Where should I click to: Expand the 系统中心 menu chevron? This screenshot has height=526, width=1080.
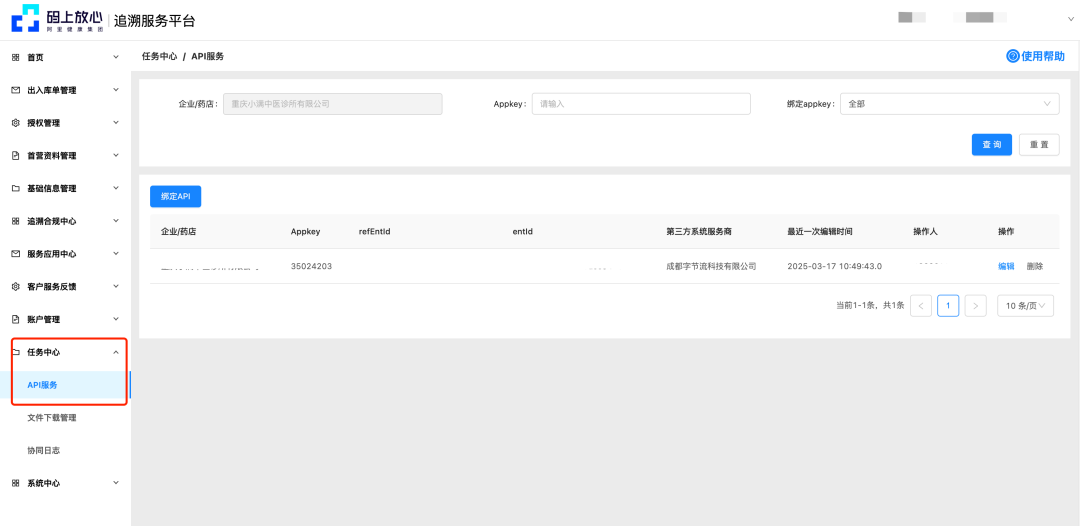click(x=116, y=483)
